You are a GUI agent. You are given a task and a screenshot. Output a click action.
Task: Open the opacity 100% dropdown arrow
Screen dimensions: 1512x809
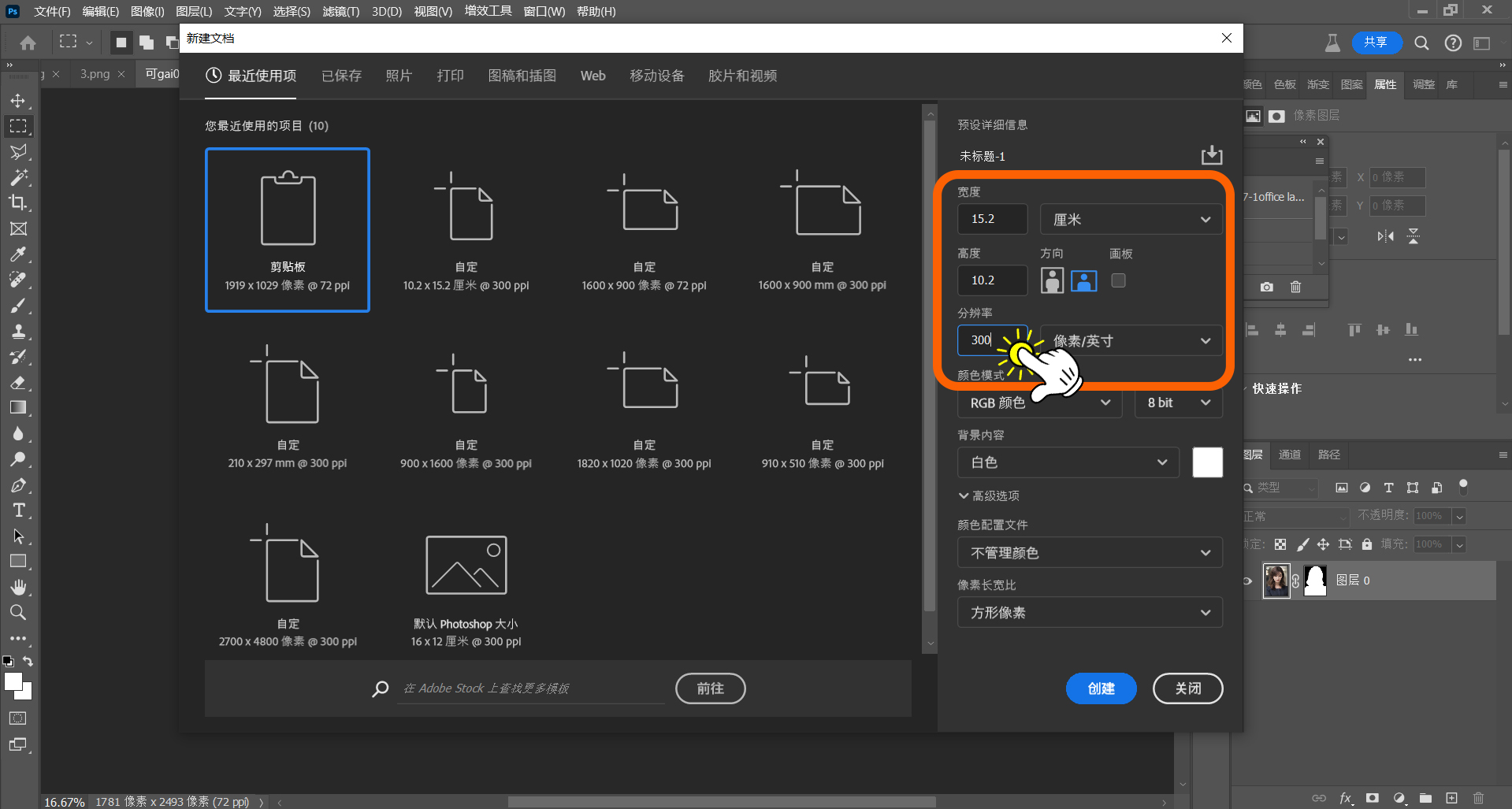[x=1459, y=517]
